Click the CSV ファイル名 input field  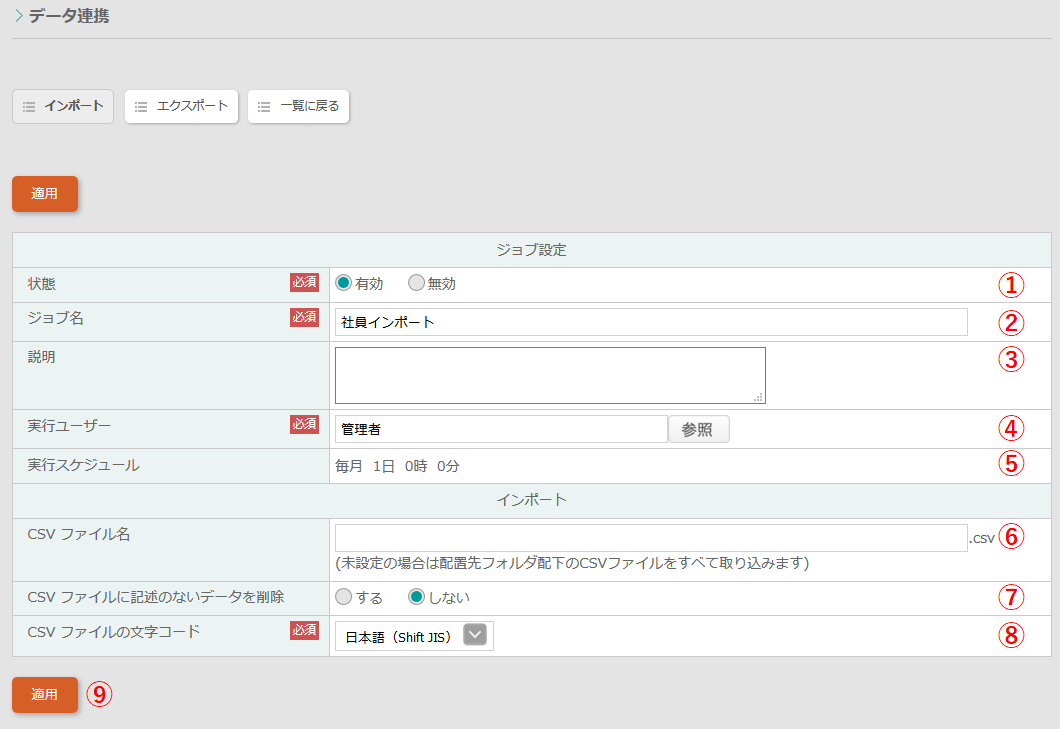click(651, 538)
